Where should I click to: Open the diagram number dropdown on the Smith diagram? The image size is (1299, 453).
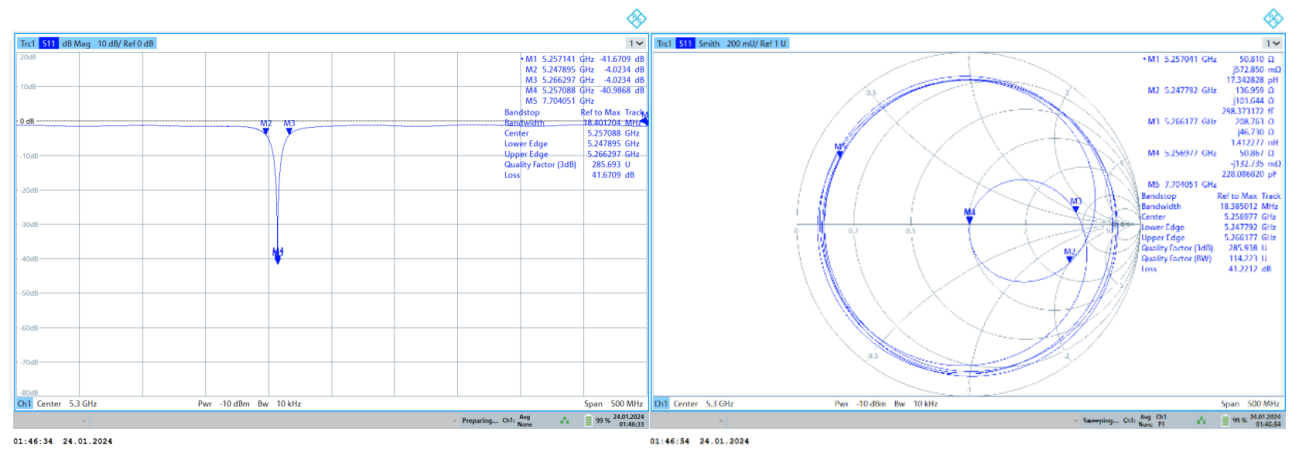click(x=1272, y=44)
